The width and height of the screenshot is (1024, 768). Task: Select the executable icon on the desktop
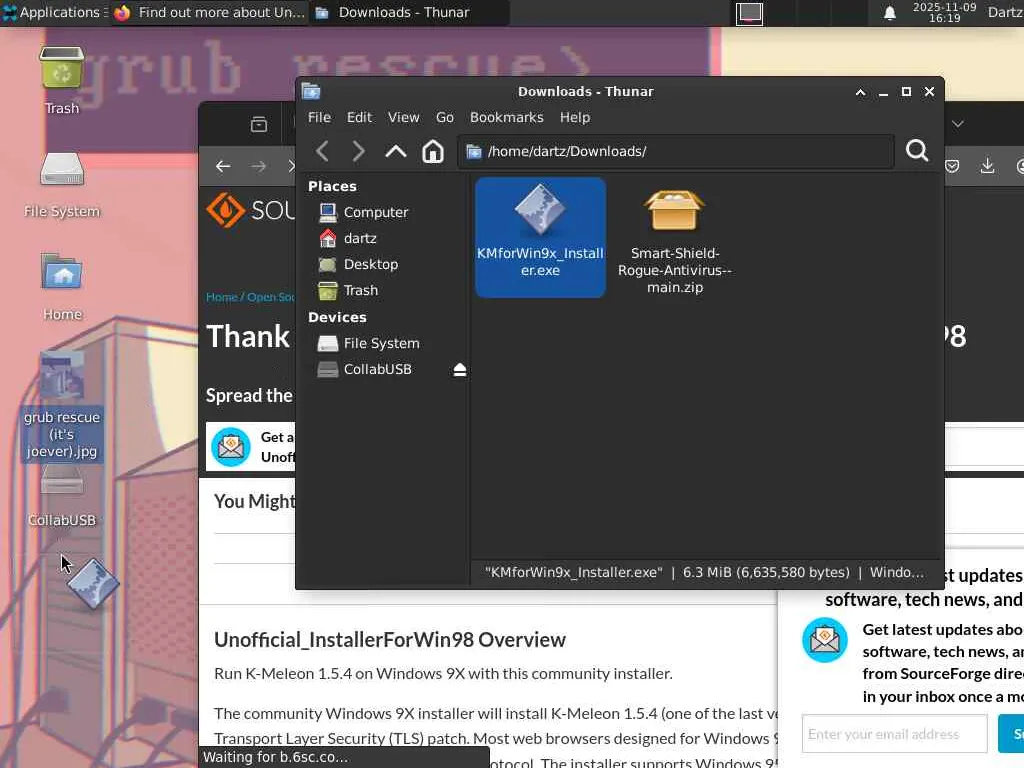pos(93,583)
